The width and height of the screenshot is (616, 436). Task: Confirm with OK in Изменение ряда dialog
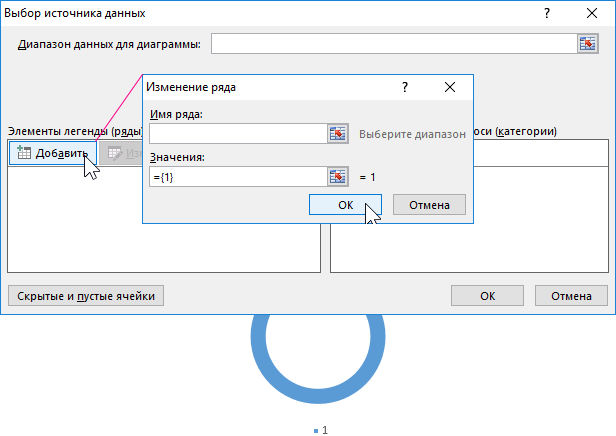pyautogui.click(x=346, y=204)
